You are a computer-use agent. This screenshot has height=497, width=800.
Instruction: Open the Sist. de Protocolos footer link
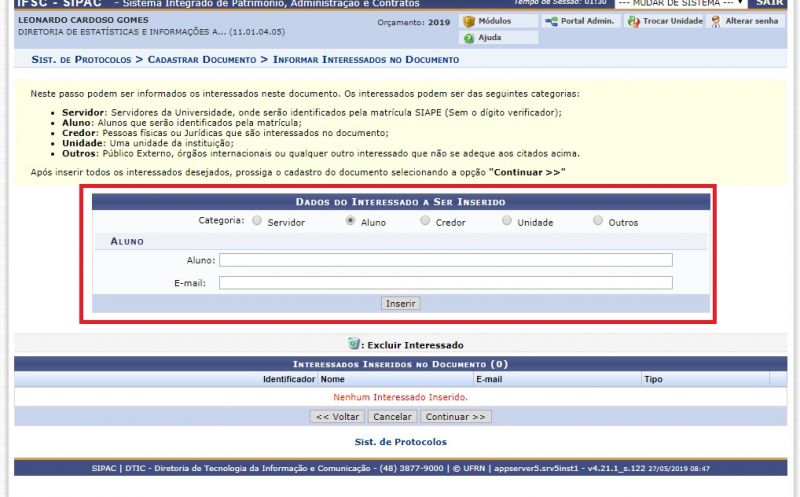(x=400, y=441)
